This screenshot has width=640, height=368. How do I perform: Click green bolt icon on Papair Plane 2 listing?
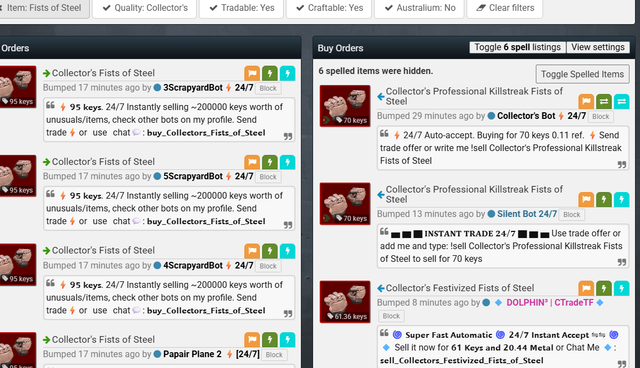(x=270, y=339)
